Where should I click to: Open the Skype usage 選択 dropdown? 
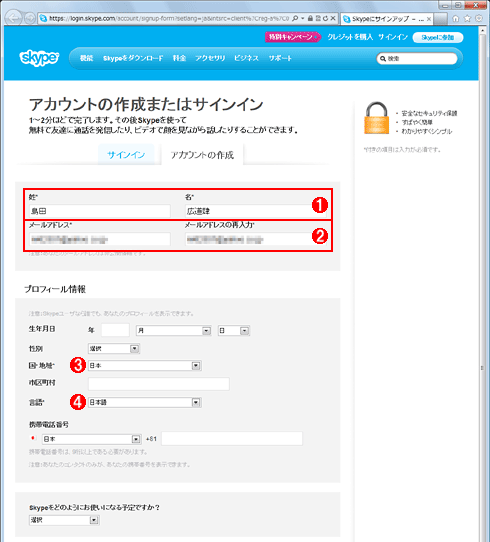tap(64, 520)
